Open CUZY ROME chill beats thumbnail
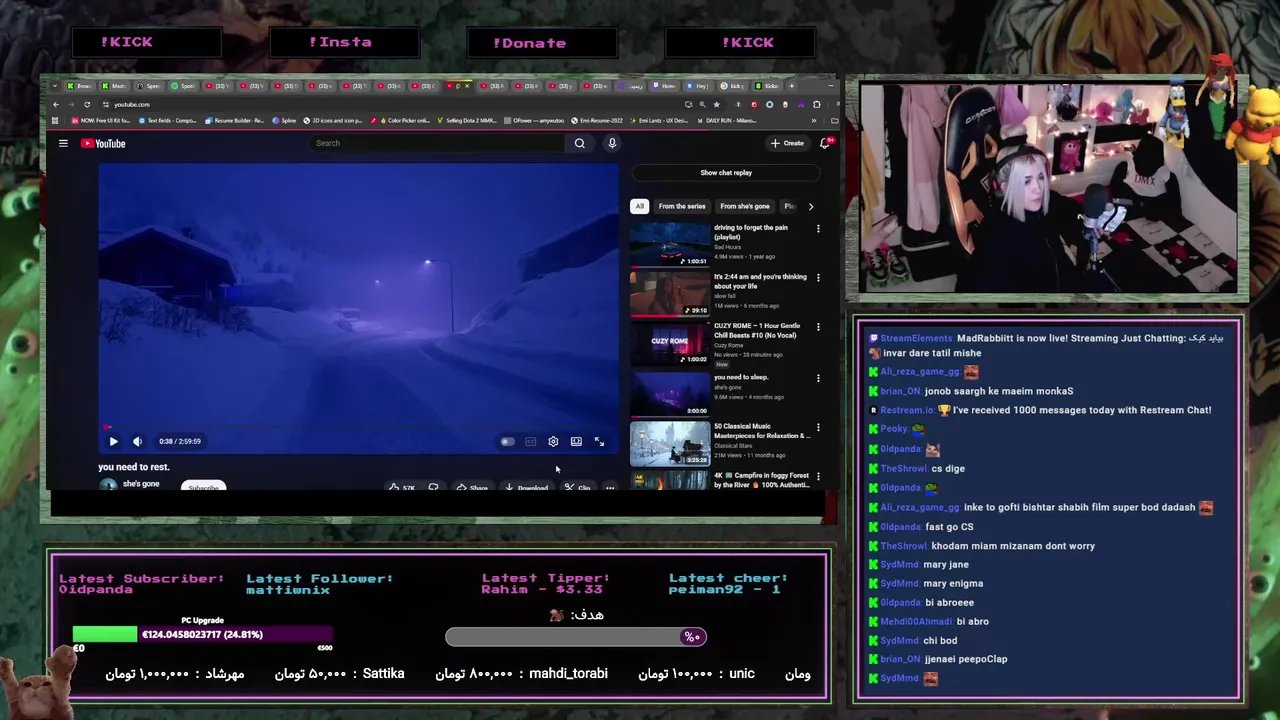 point(669,342)
